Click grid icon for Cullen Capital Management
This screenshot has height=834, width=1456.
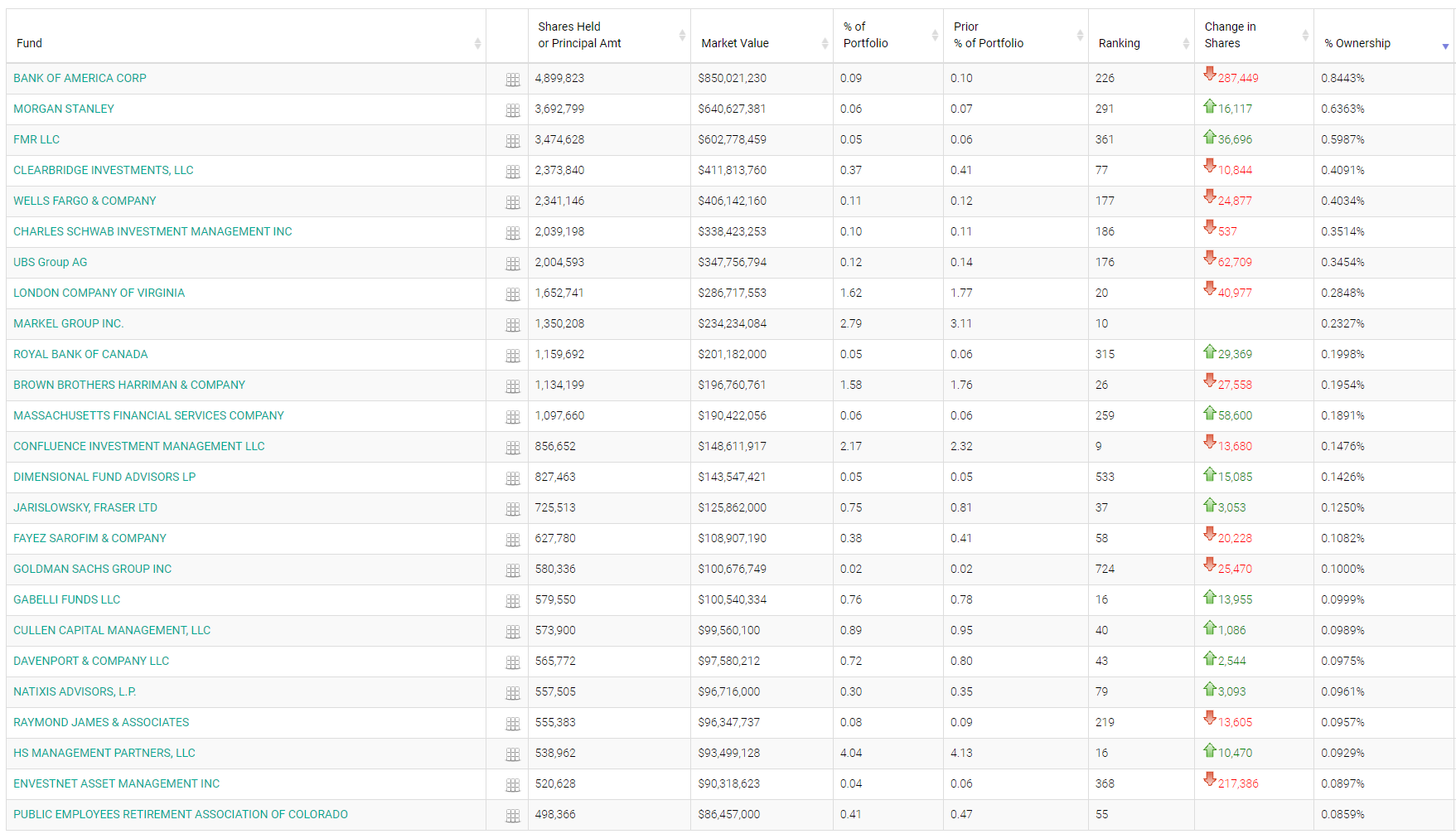pos(513,632)
